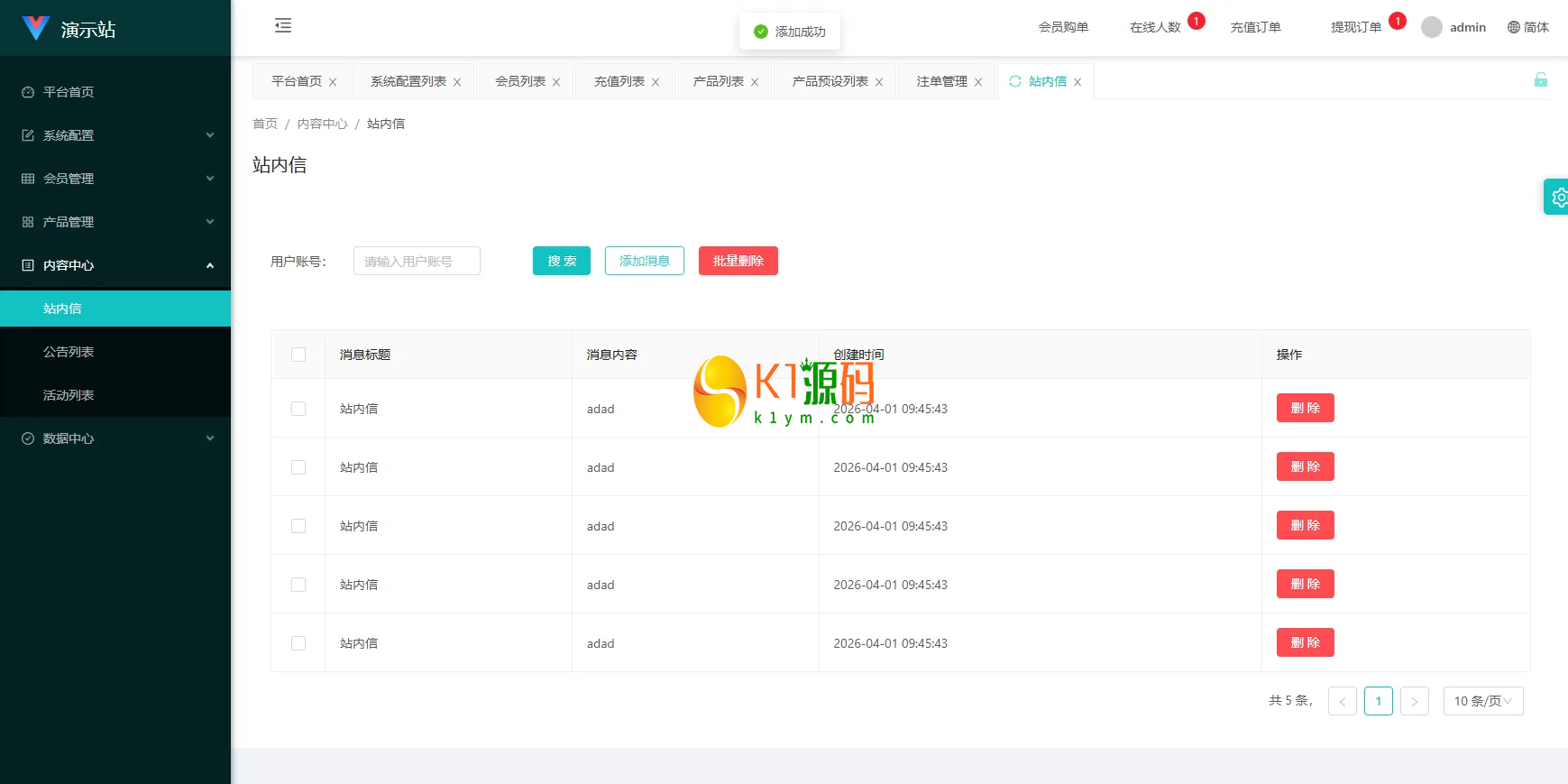Check the third 站内信 row checkbox

[298, 526]
